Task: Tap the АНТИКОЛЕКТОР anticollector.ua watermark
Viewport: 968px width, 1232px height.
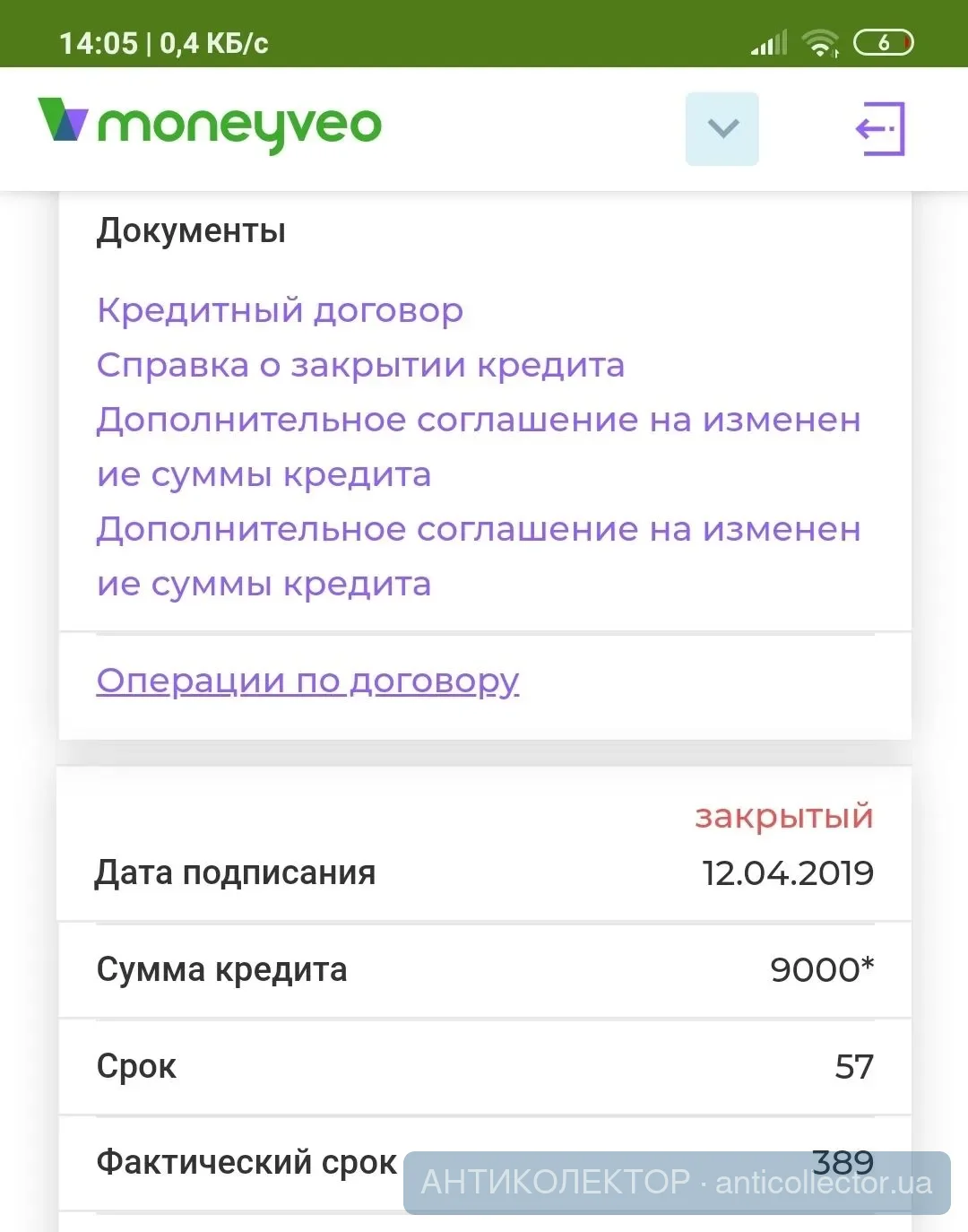Action: click(x=677, y=1183)
